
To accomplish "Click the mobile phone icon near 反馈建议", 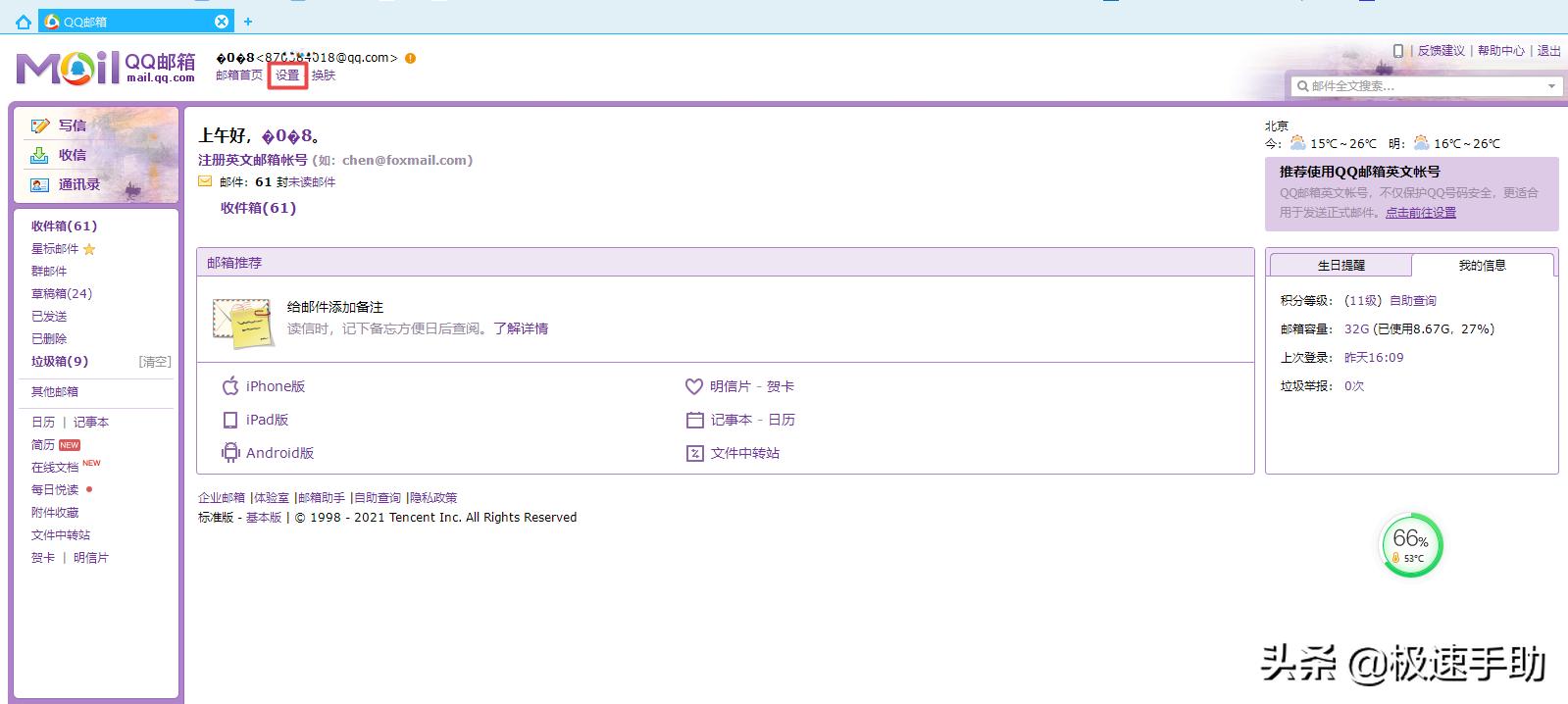I will click(1398, 50).
